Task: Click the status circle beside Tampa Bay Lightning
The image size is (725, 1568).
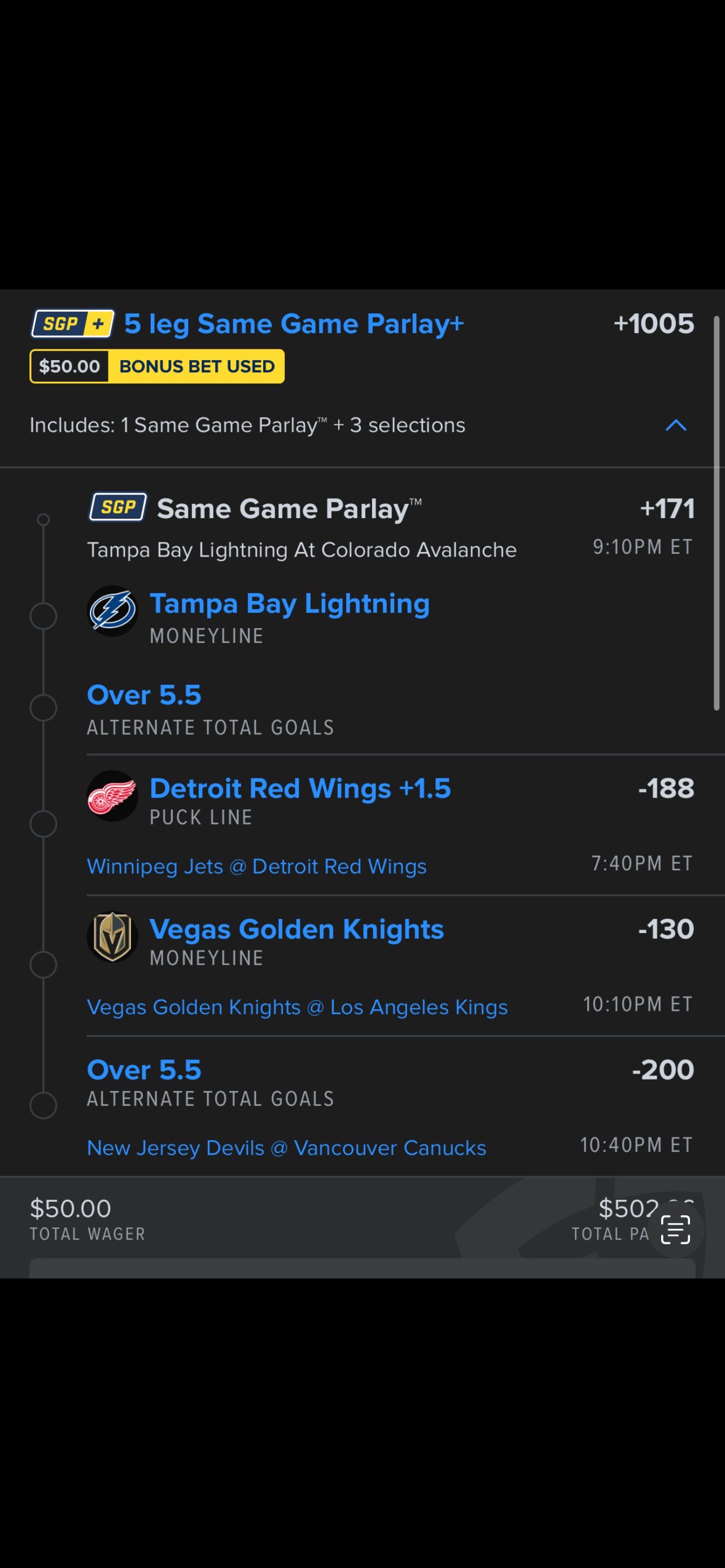Action: click(x=43, y=616)
